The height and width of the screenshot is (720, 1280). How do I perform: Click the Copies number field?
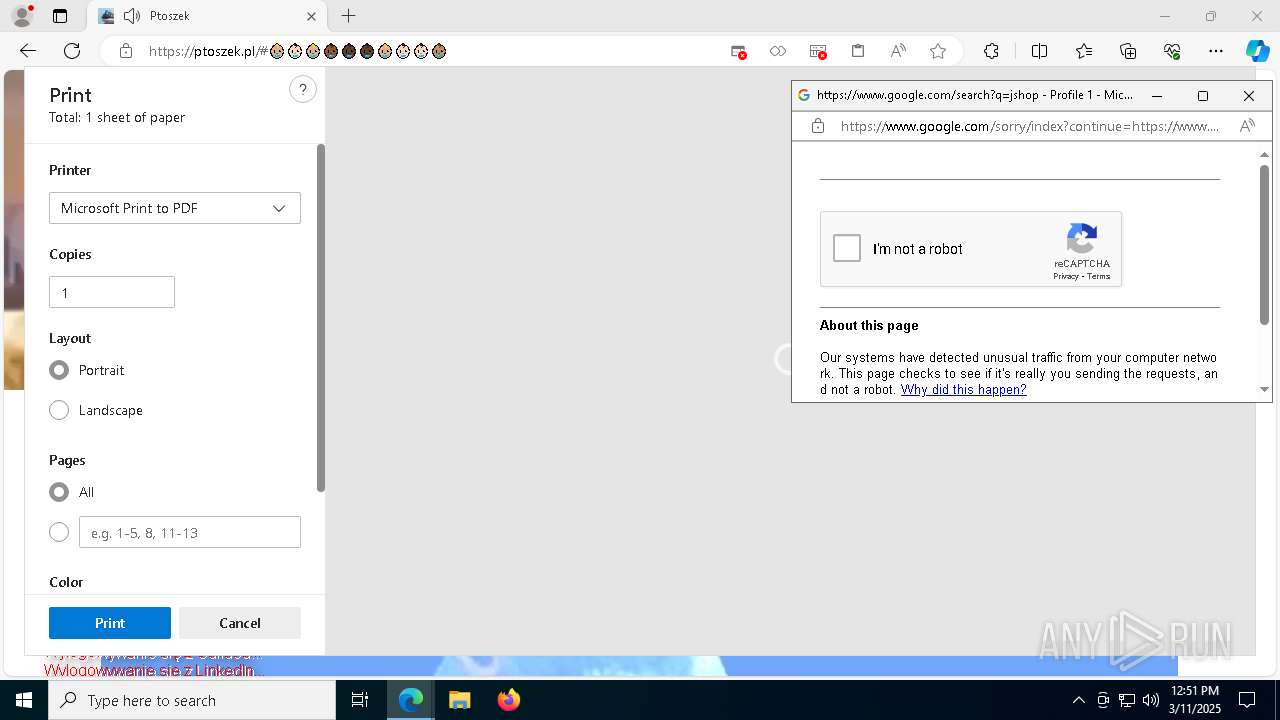pos(112,292)
